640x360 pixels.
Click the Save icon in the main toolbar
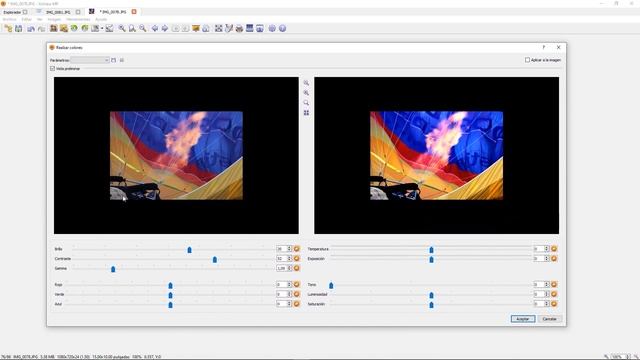(19, 28)
